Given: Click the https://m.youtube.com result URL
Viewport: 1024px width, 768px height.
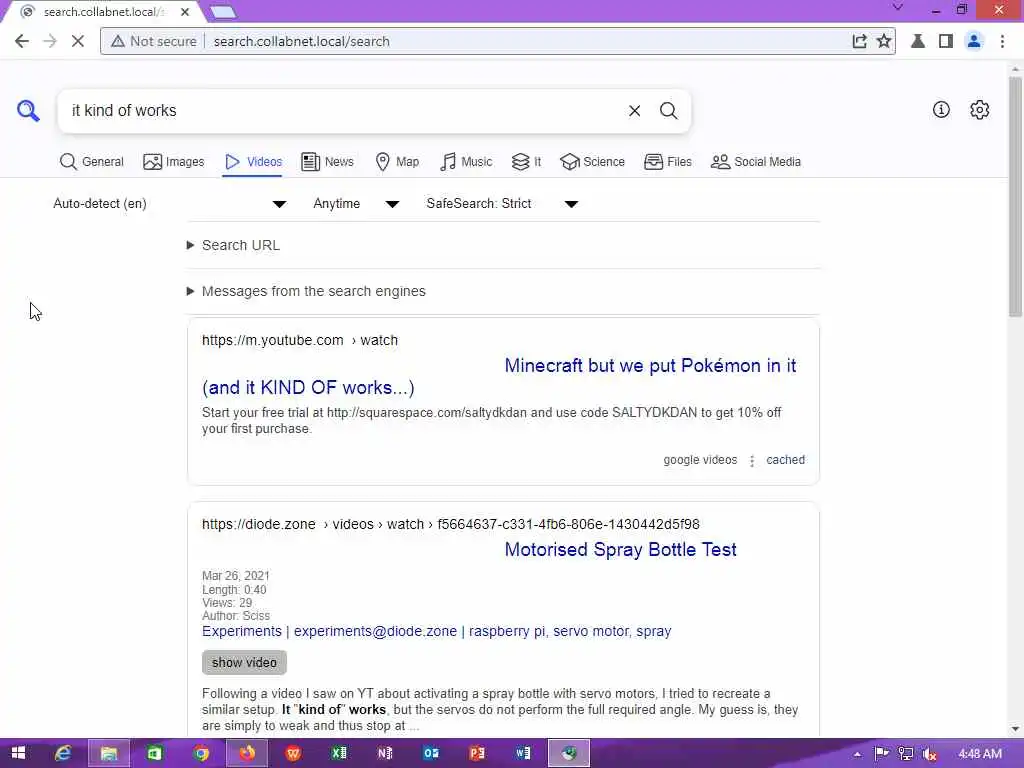Looking at the screenshot, I should click(x=300, y=340).
